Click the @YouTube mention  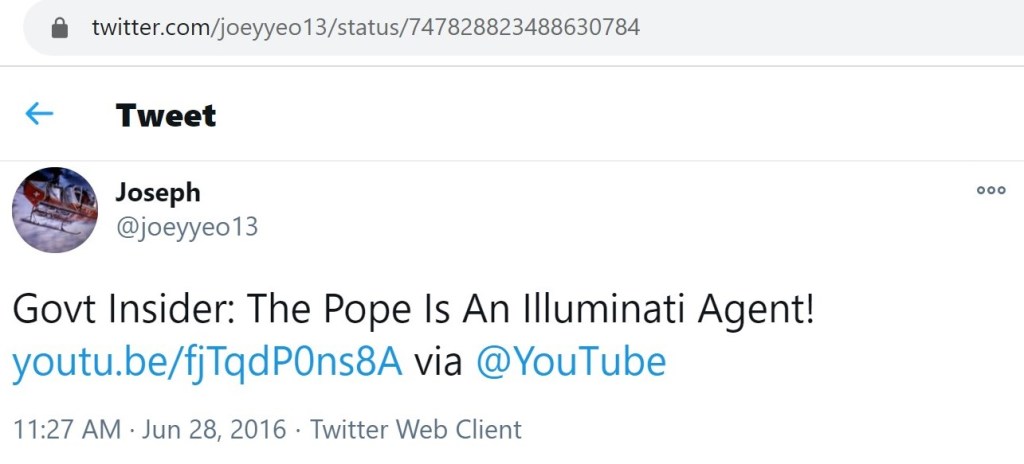(570, 362)
